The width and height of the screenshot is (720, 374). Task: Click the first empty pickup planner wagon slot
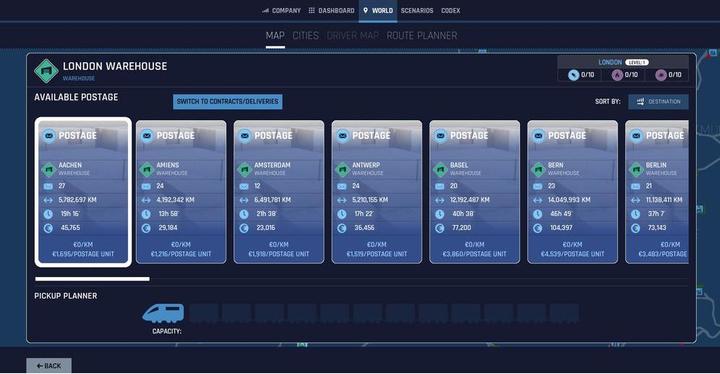click(204, 313)
